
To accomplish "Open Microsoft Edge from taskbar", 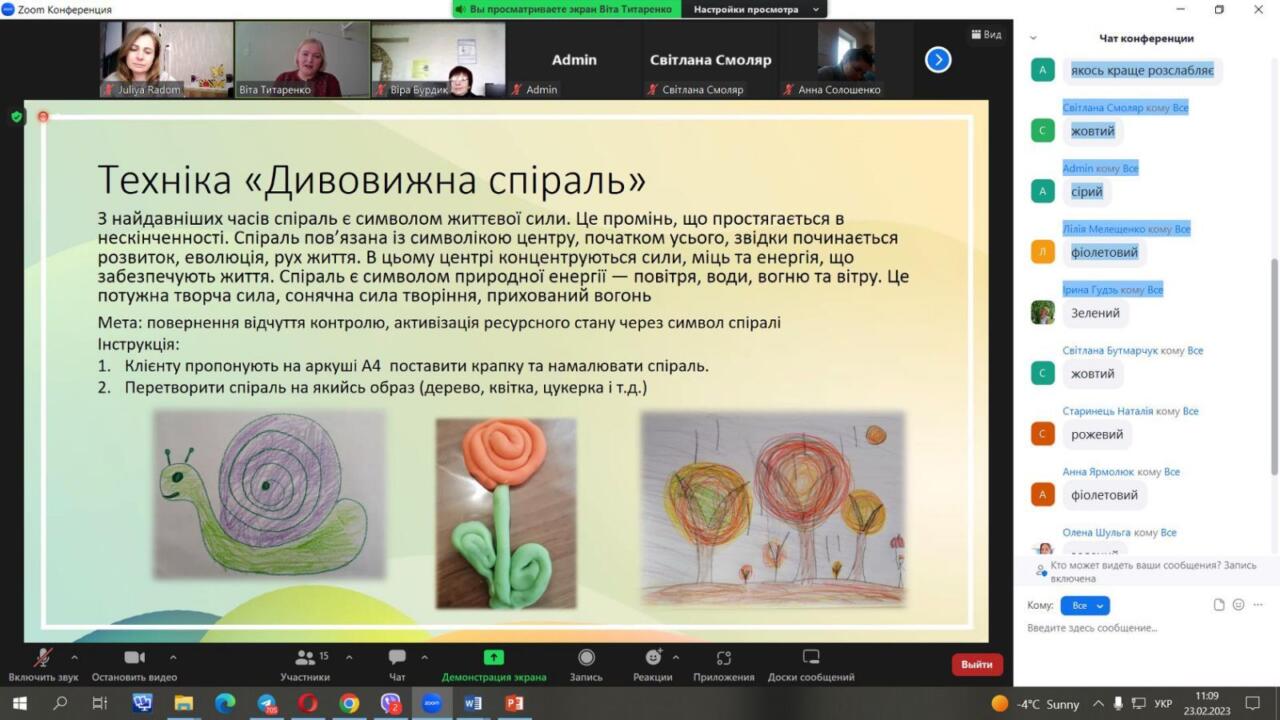I will coord(225,703).
